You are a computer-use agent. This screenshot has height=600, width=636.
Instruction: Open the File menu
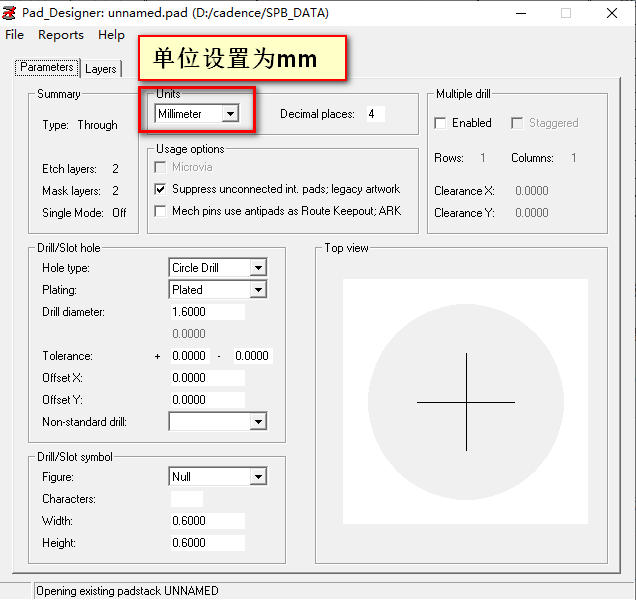point(14,35)
